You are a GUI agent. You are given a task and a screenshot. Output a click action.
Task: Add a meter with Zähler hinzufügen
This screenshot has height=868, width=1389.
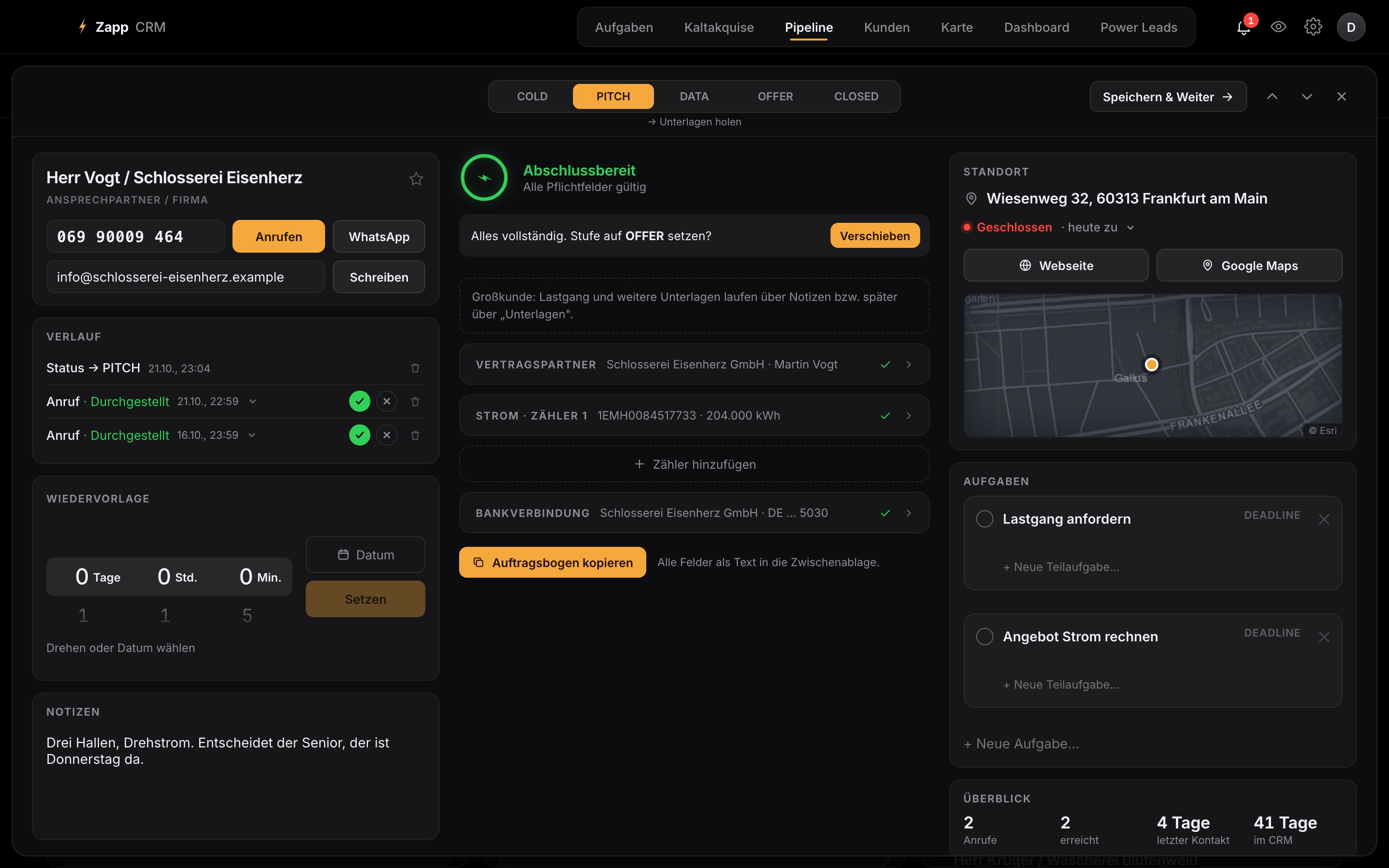click(x=694, y=464)
